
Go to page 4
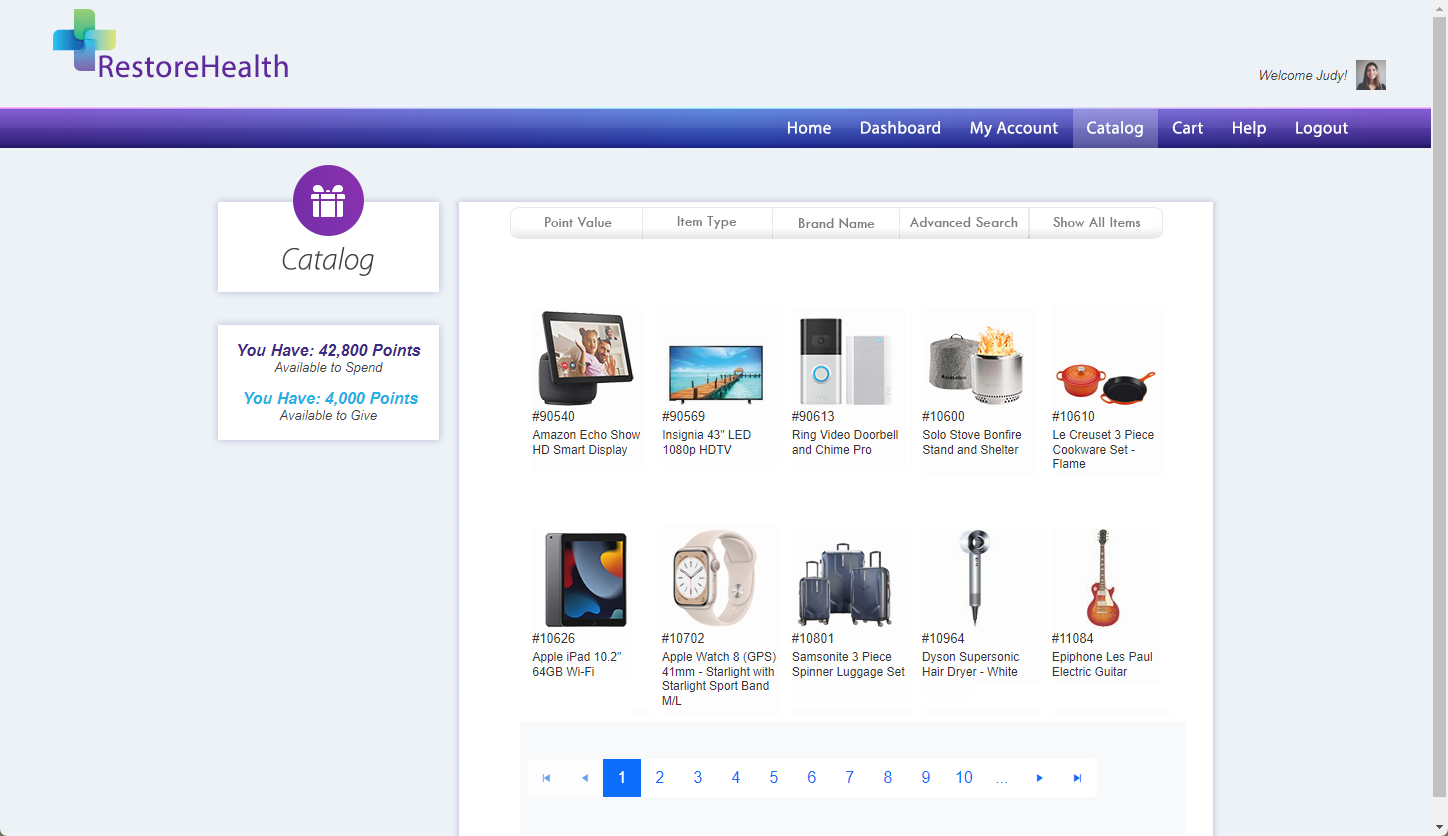point(736,778)
